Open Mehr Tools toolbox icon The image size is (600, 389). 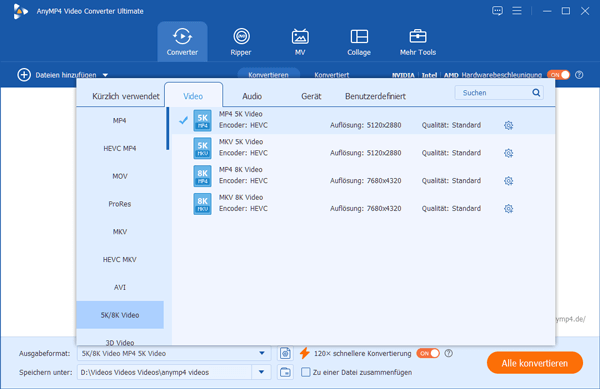(x=417, y=37)
